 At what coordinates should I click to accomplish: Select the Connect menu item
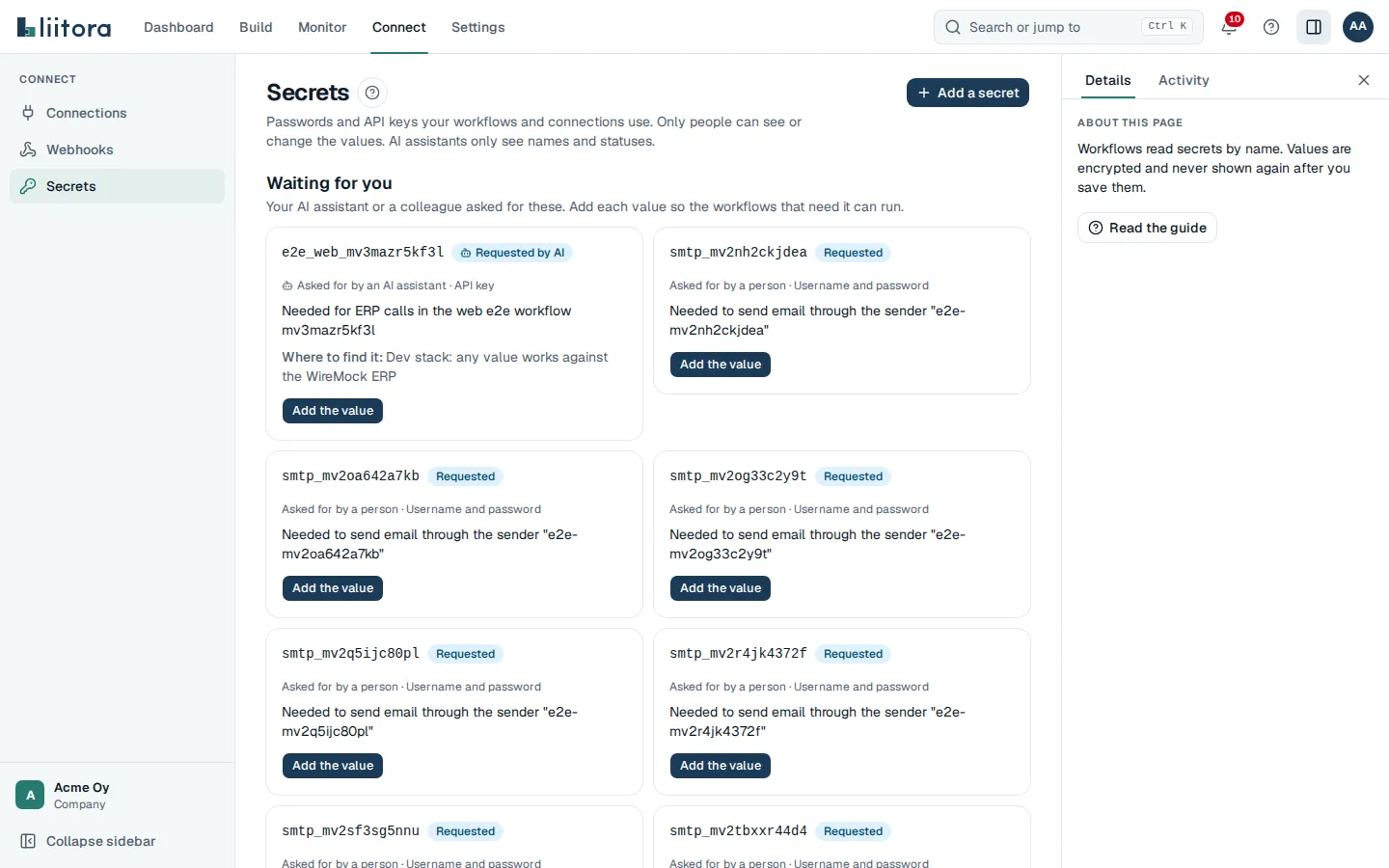tap(399, 27)
